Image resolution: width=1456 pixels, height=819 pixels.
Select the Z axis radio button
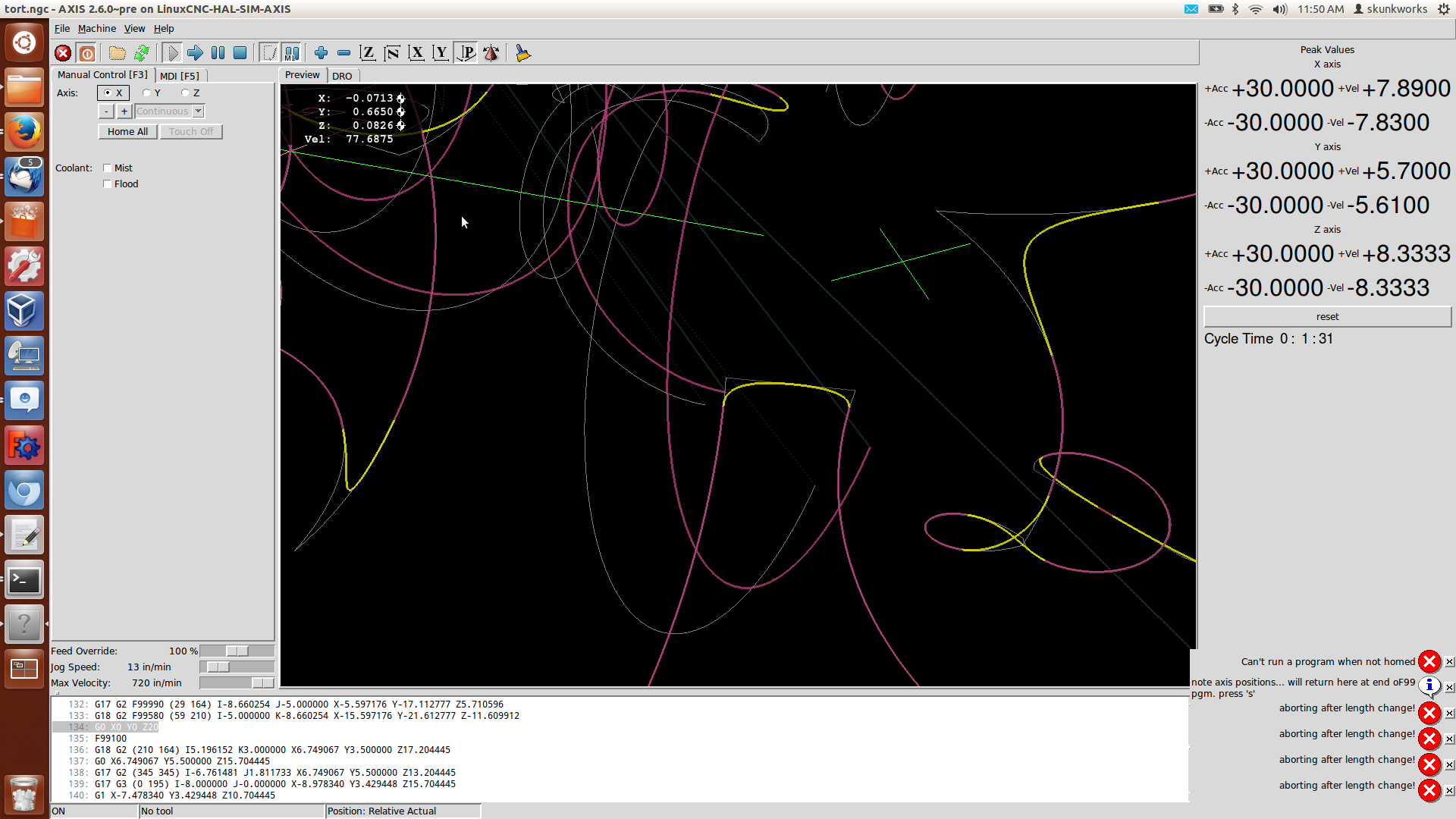tap(190, 93)
